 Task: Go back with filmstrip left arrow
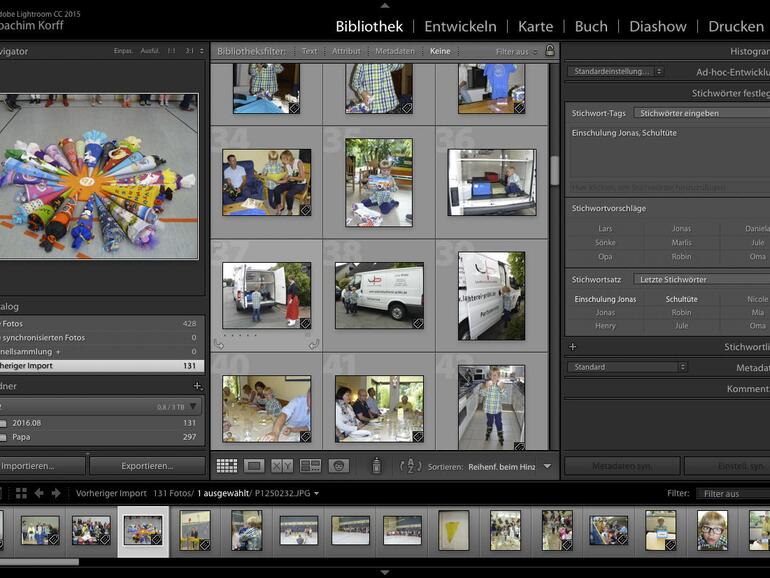point(39,493)
